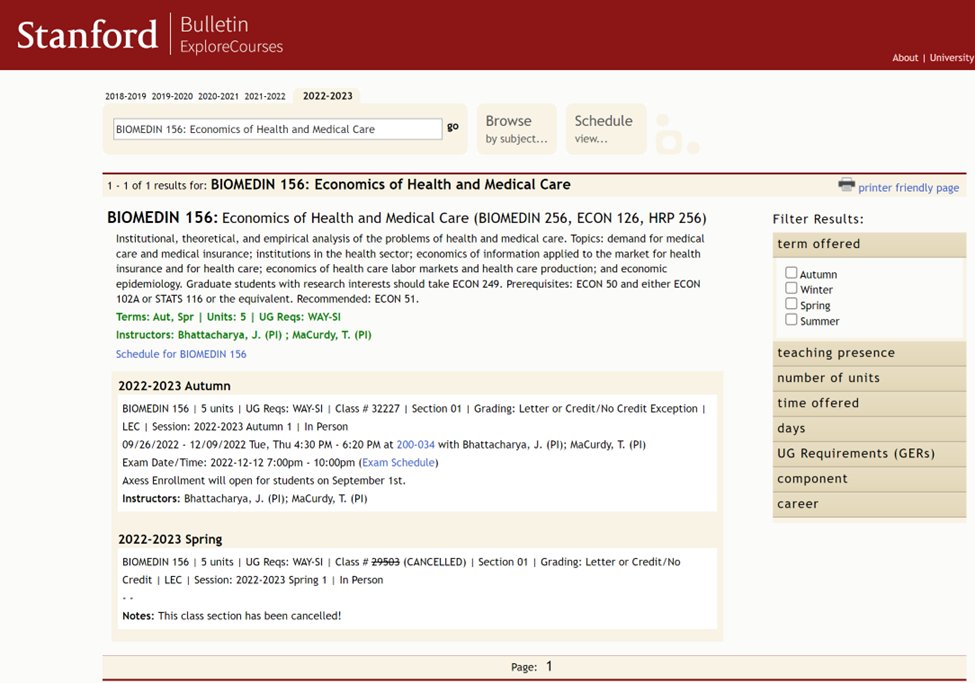Click the ExploreCourses header title

[231, 47]
